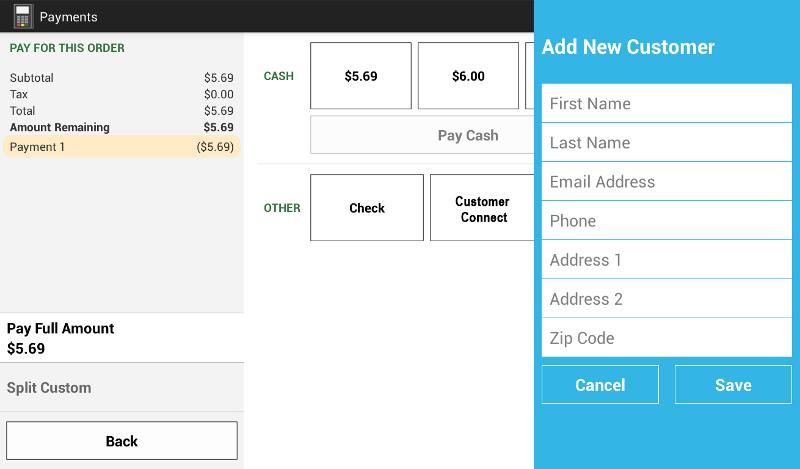Focus the Zip Code field
This screenshot has height=469, width=800.
(x=667, y=338)
